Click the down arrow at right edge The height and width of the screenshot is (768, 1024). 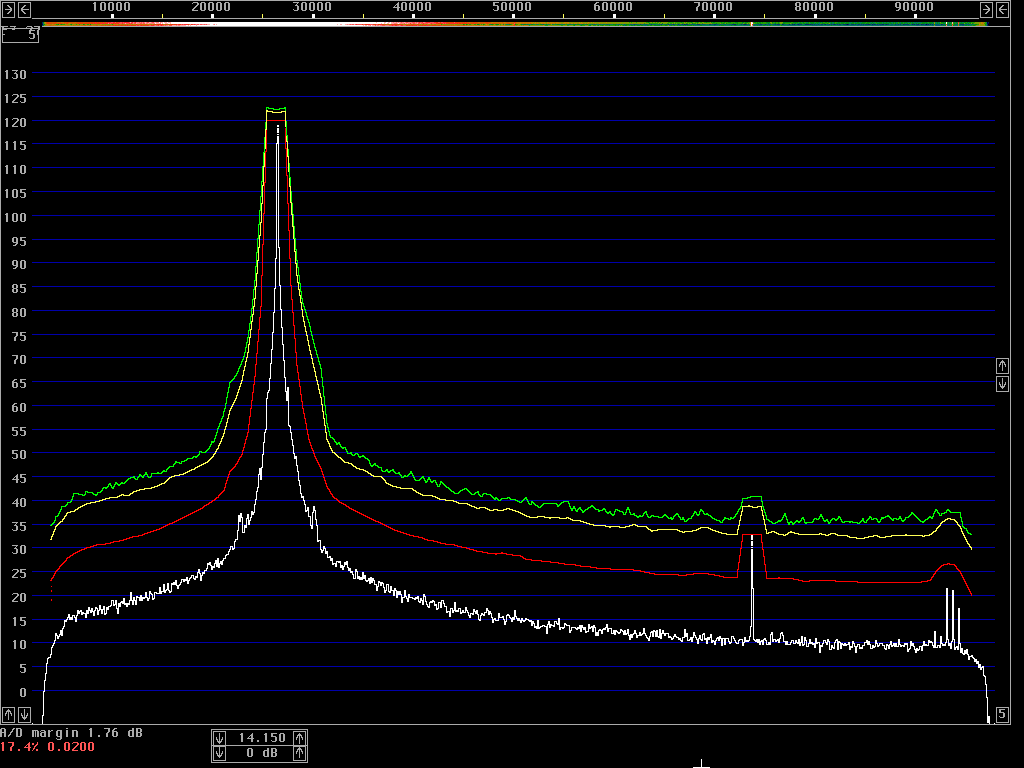pos(1002,383)
